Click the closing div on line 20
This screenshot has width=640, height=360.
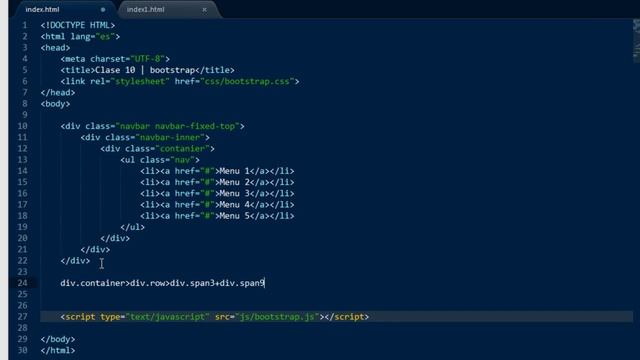(x=115, y=238)
